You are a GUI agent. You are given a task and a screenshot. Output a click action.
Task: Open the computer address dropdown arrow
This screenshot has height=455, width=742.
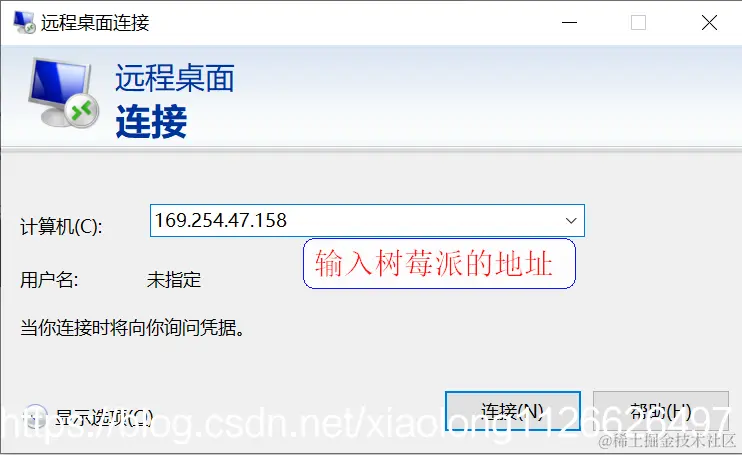click(x=571, y=220)
